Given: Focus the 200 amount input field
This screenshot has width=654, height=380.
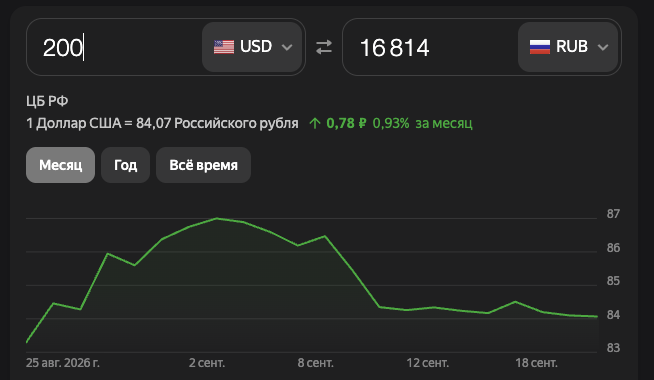Looking at the screenshot, I should [x=114, y=47].
